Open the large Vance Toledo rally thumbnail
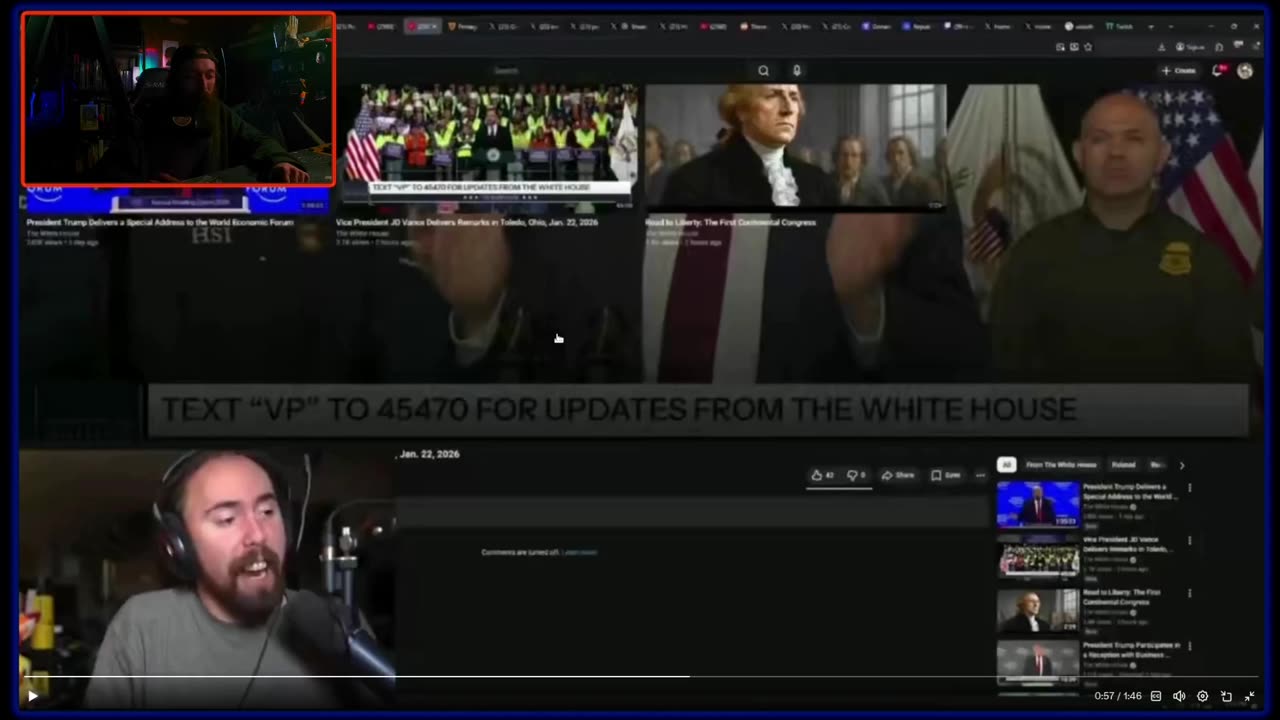The image size is (1280, 720). pyautogui.click(x=487, y=148)
